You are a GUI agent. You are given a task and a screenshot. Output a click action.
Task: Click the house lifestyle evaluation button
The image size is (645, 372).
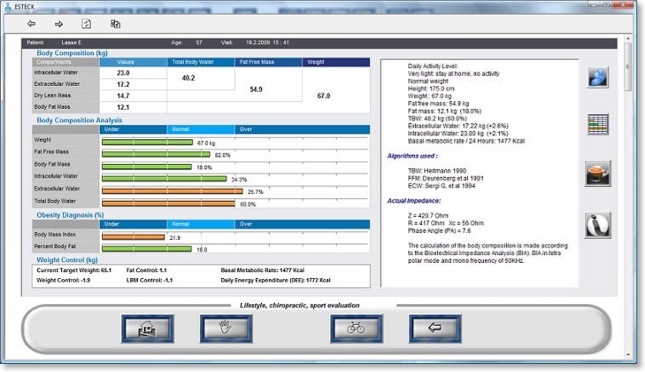147,328
